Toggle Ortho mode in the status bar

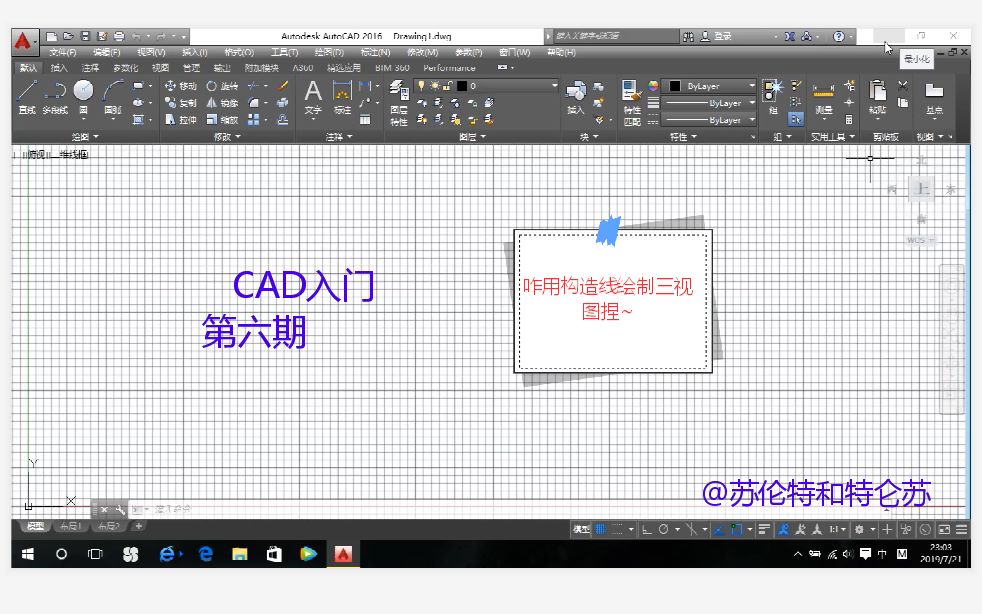tap(647, 530)
